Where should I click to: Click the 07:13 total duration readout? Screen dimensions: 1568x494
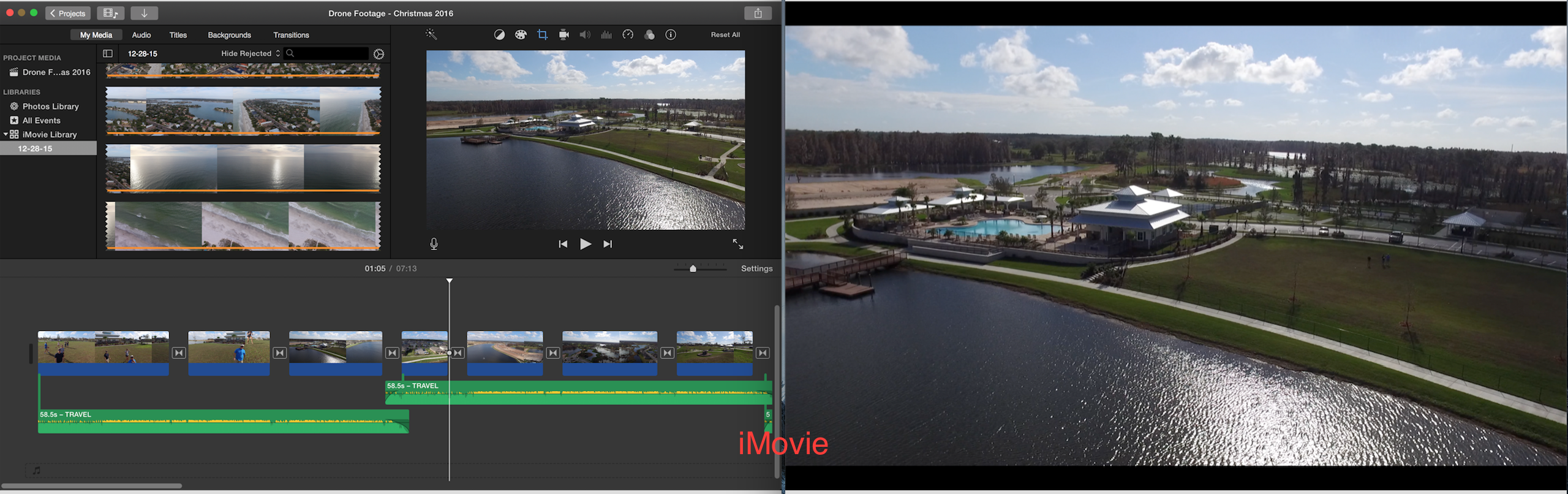pyautogui.click(x=406, y=268)
